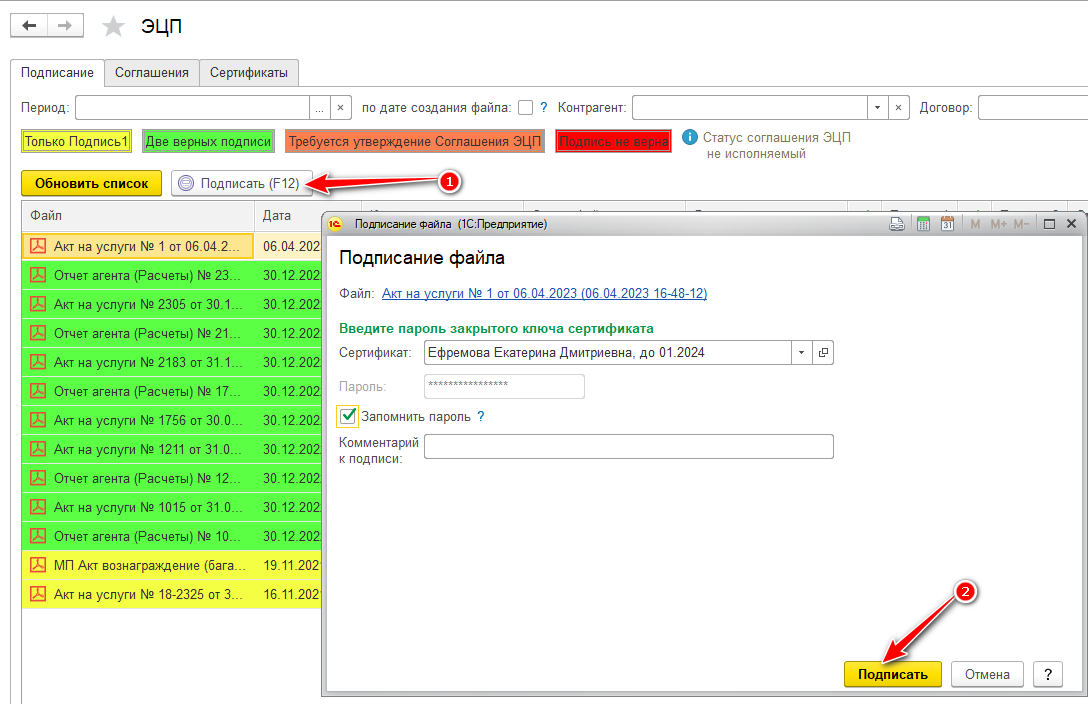Viewport: 1088px width, 704px height.
Task: Expand the Сертификат dropdown list
Action: click(x=801, y=352)
